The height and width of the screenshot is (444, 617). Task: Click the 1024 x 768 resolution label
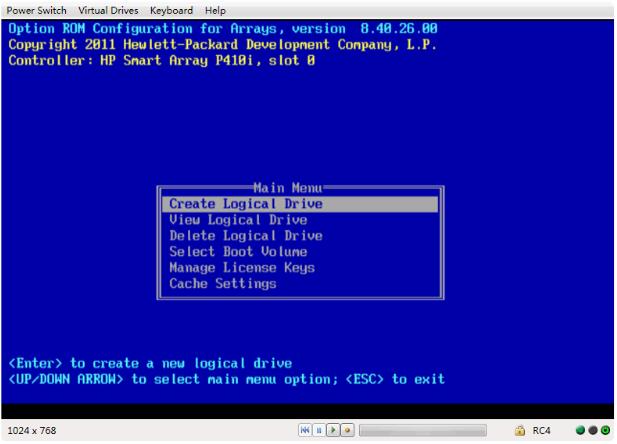point(32,431)
